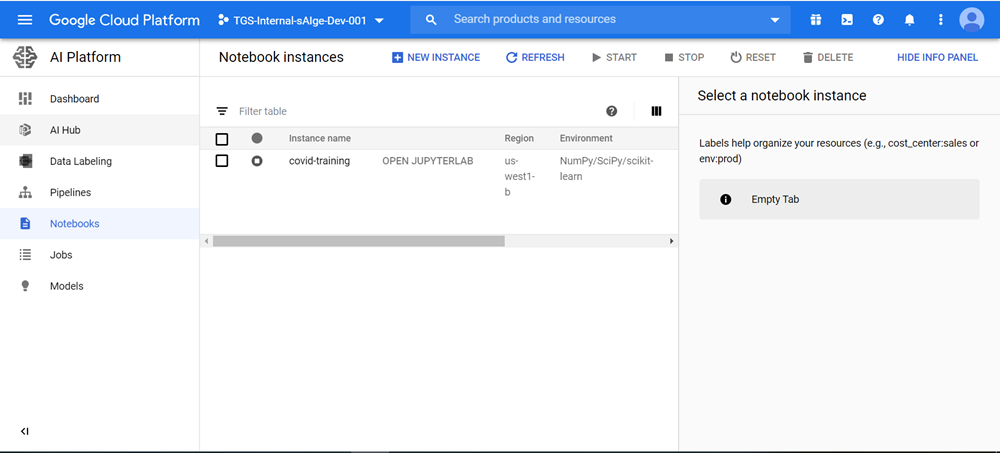
Task: Click the horizontal table scrollbar thumb
Action: click(358, 241)
